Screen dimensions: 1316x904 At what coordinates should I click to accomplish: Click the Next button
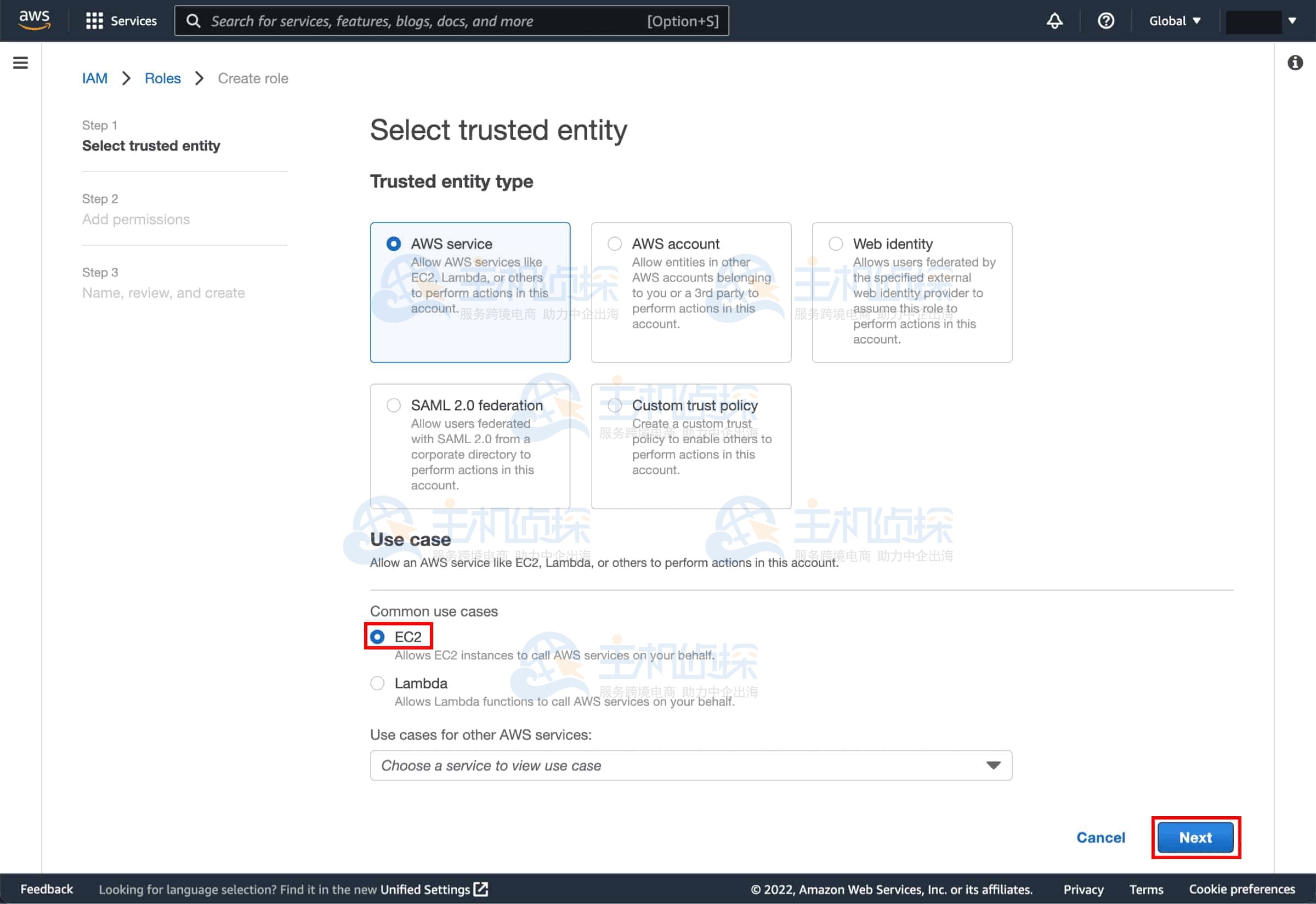tap(1195, 837)
